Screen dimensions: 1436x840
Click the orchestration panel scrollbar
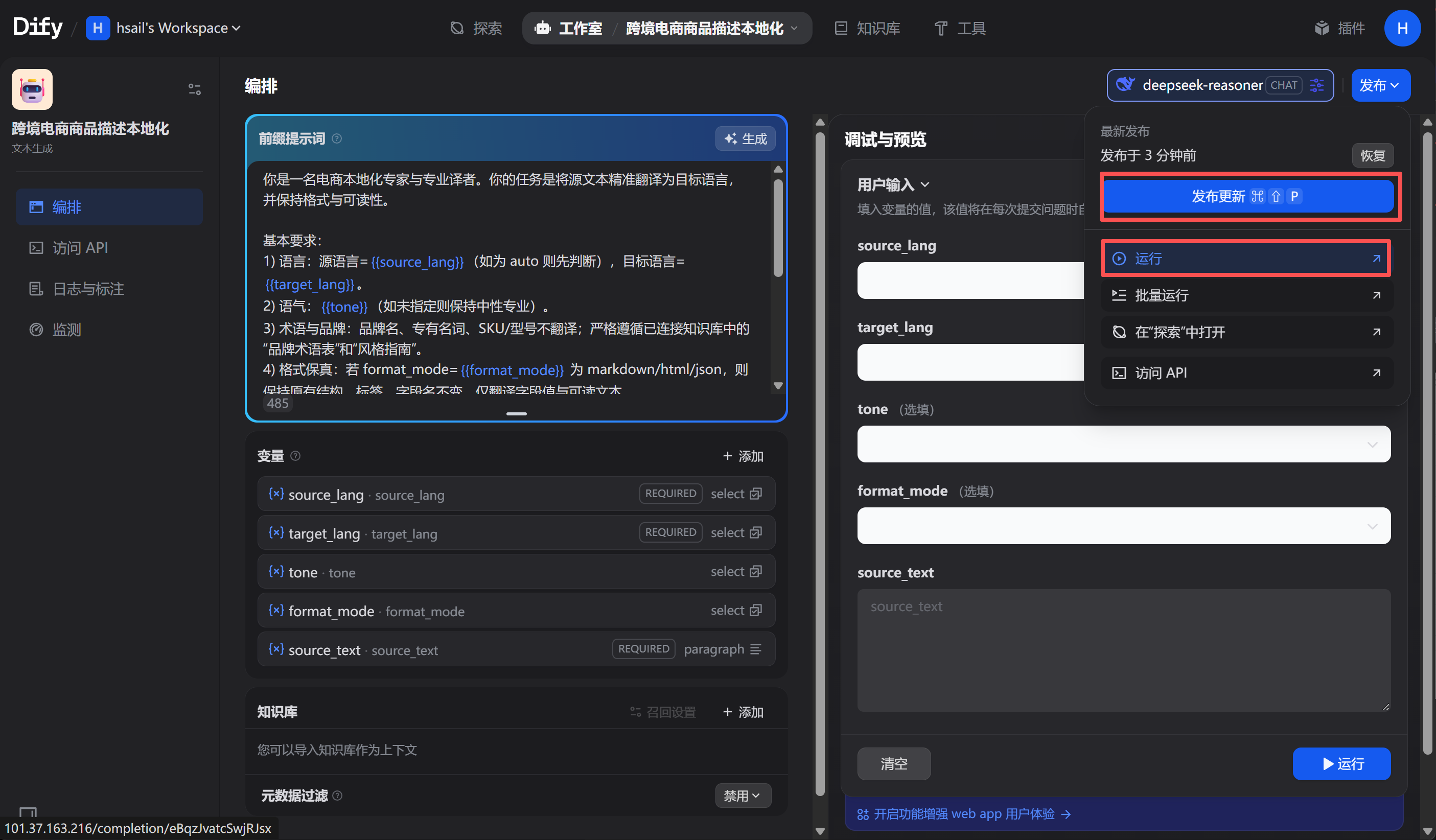coord(820,464)
